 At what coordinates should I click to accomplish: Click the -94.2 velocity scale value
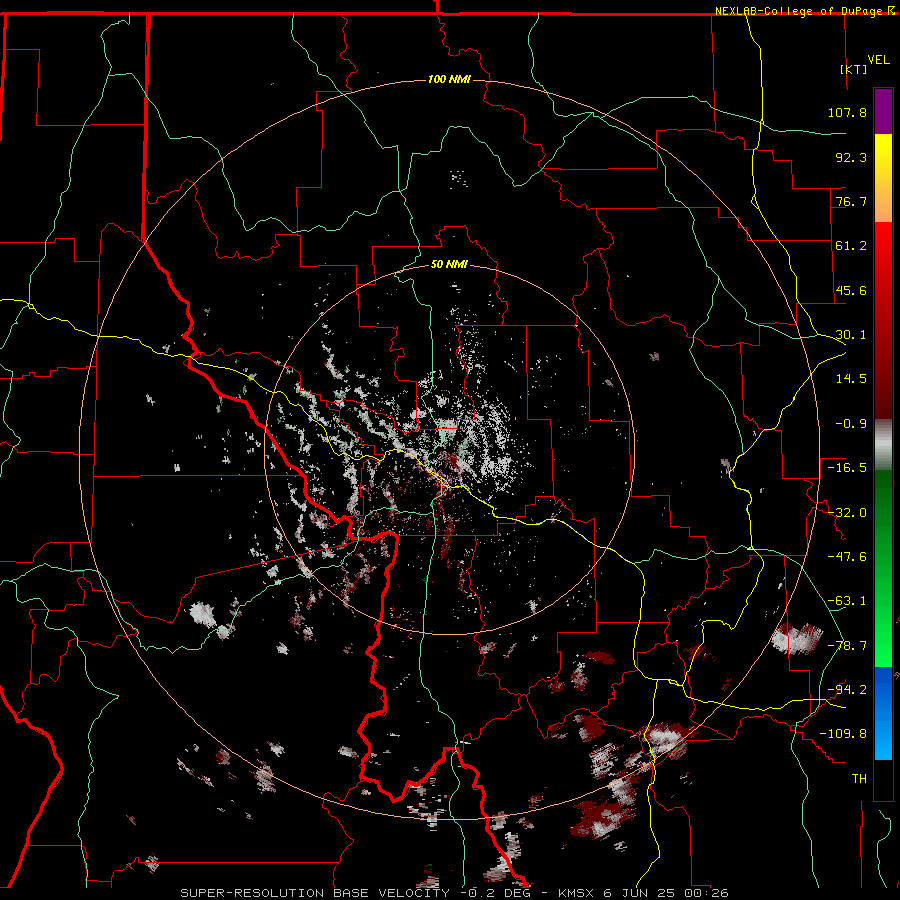click(x=847, y=690)
